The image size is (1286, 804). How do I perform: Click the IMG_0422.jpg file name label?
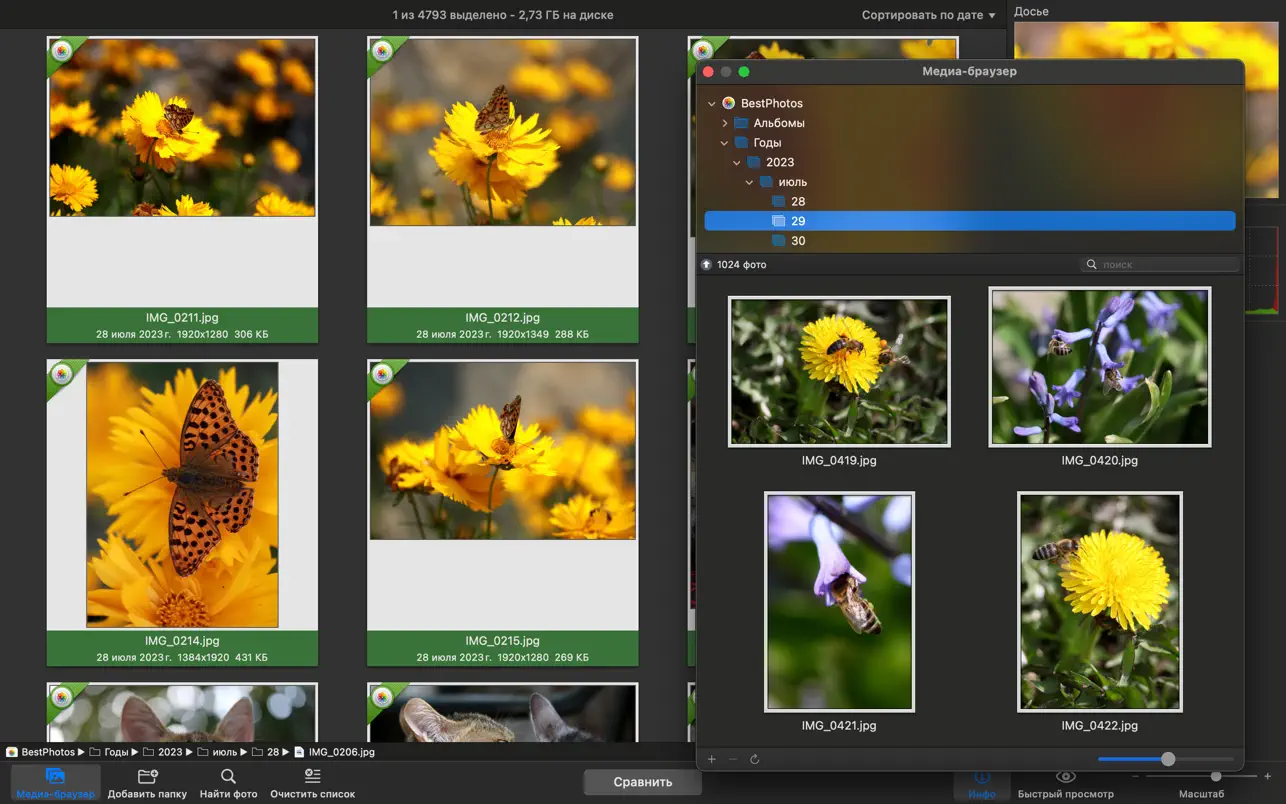pos(1100,726)
